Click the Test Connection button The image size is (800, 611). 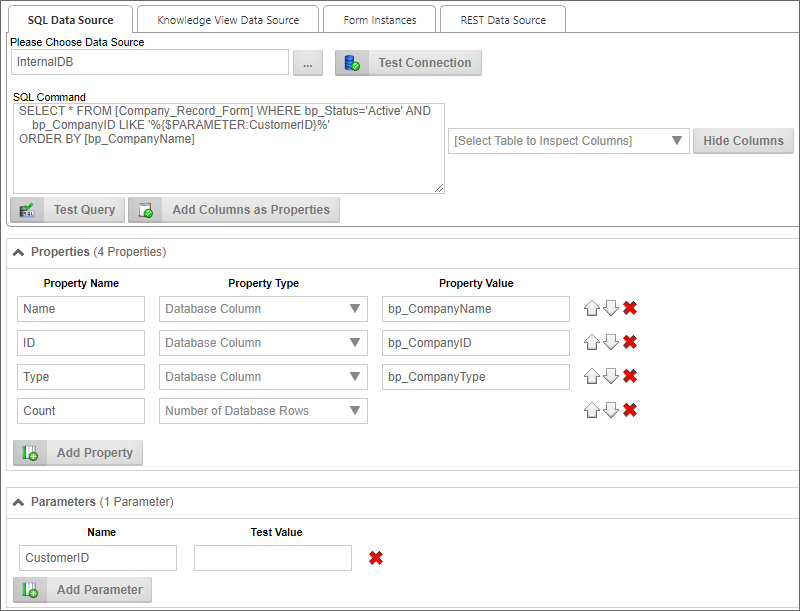click(408, 63)
